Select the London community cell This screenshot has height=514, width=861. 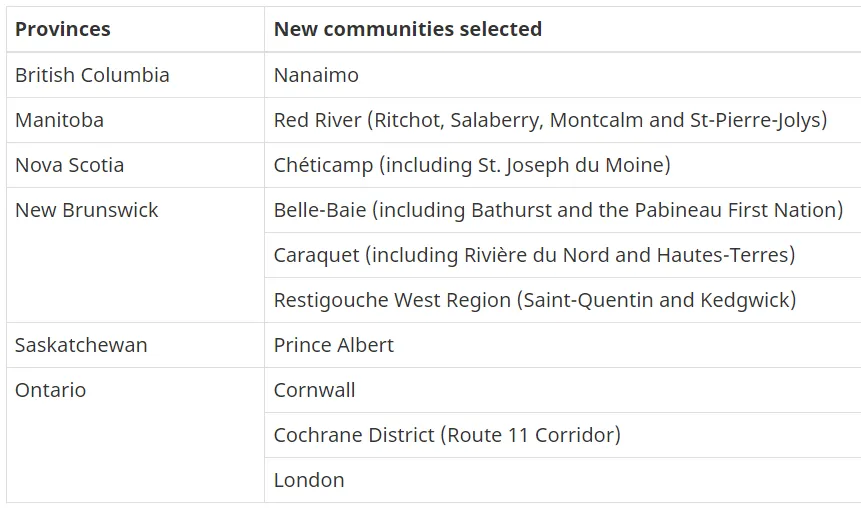(309, 480)
